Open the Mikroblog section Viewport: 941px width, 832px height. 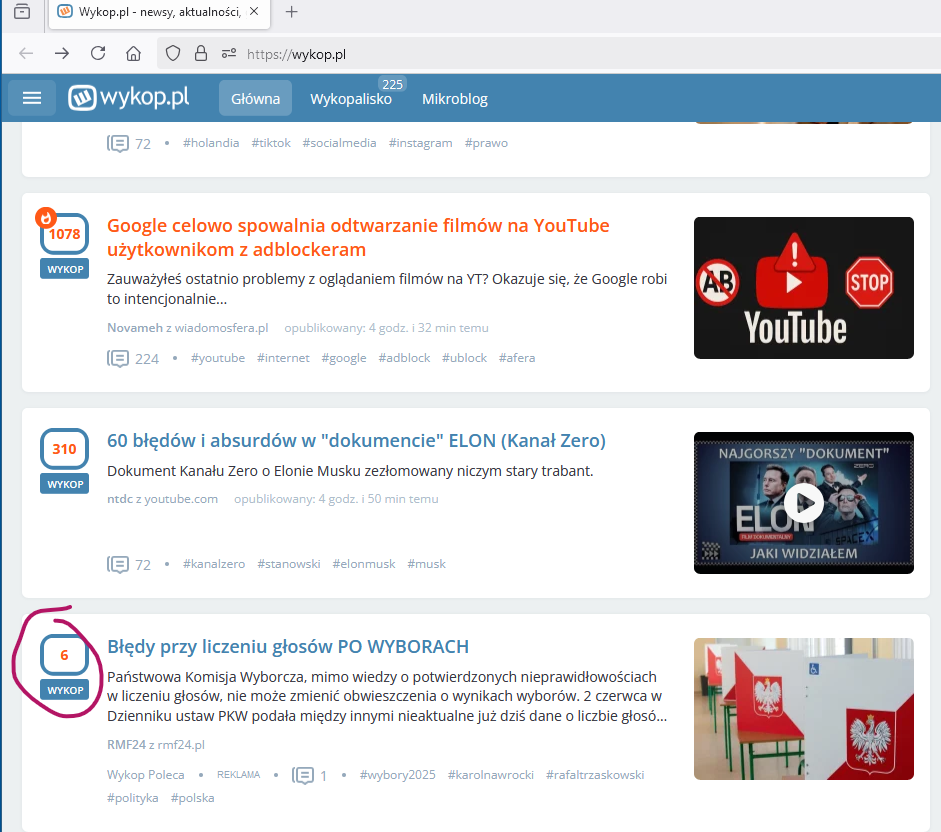pos(455,99)
